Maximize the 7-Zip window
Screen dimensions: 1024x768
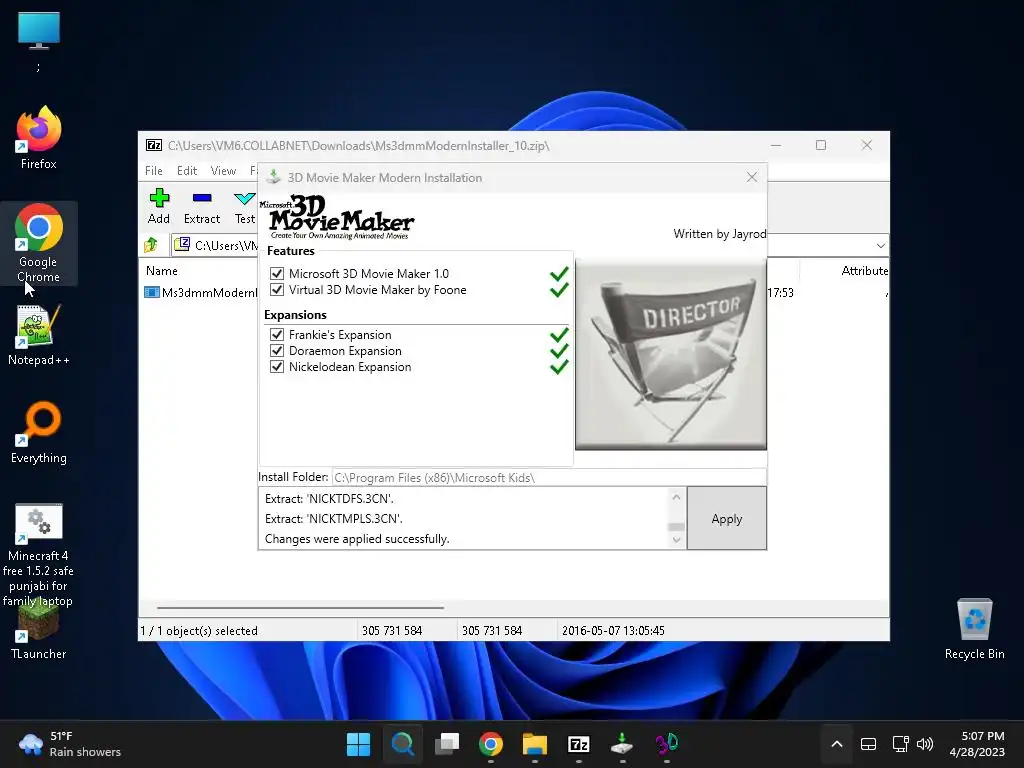click(x=821, y=145)
